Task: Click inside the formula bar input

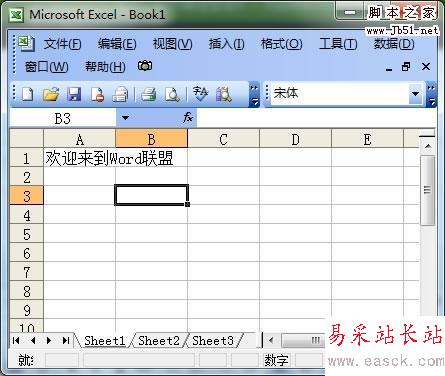Action: [x=316, y=118]
